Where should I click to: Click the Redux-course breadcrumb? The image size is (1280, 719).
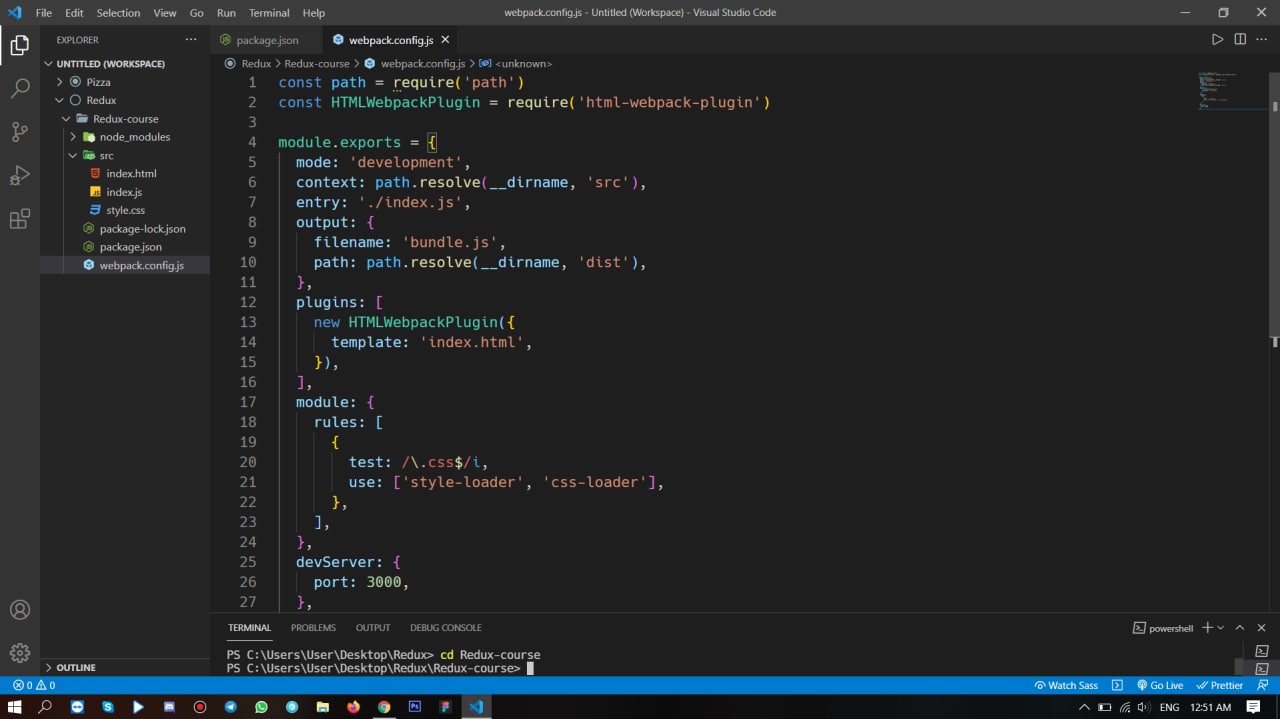[x=317, y=63]
